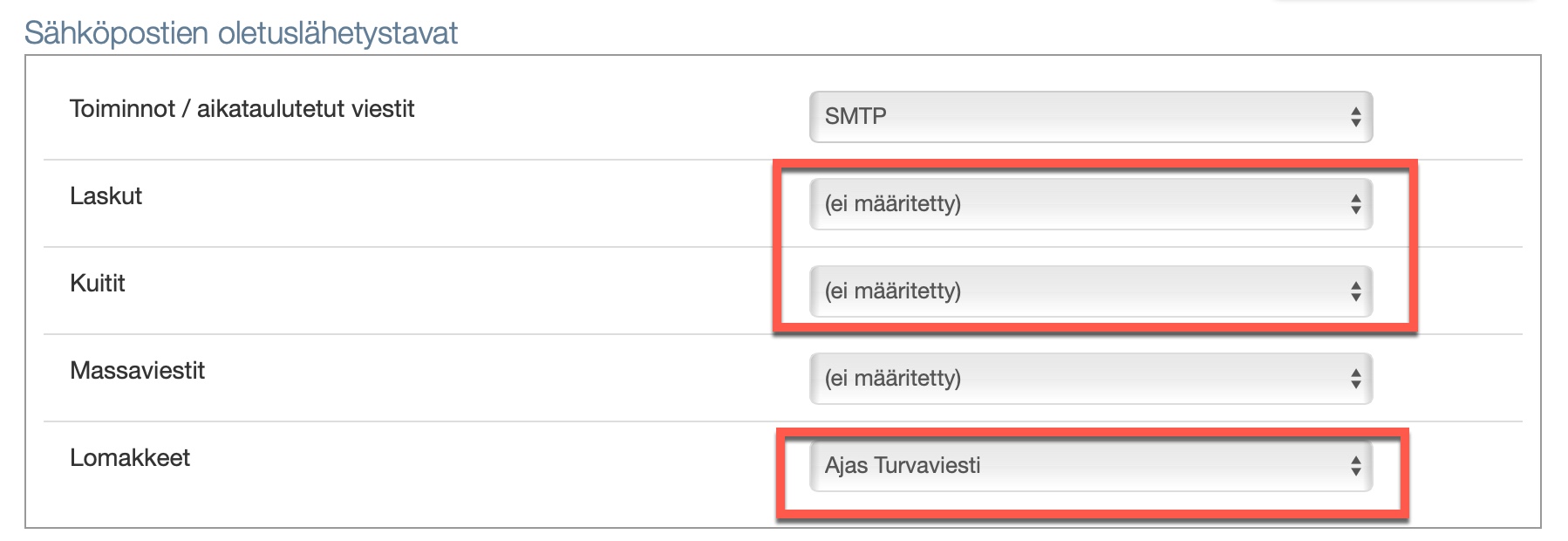
Task: Click the Toiminnot / aikataulutetut viestit label
Action: [x=242, y=109]
